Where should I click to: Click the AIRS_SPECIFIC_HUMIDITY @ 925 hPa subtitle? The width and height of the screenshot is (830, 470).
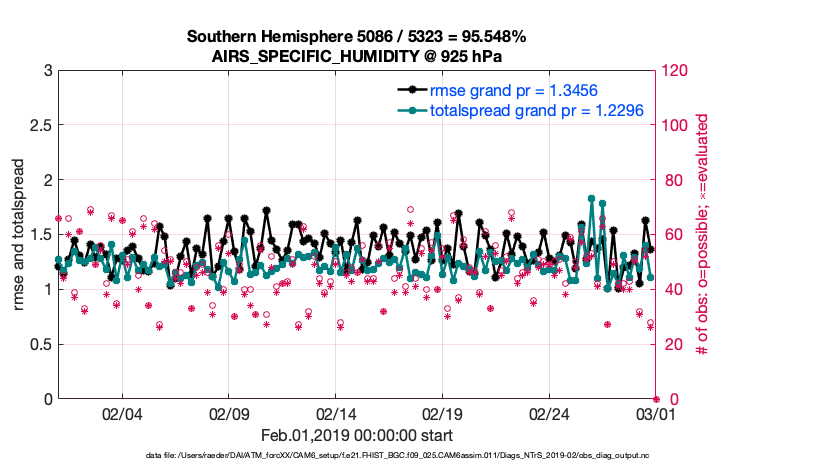(356, 55)
